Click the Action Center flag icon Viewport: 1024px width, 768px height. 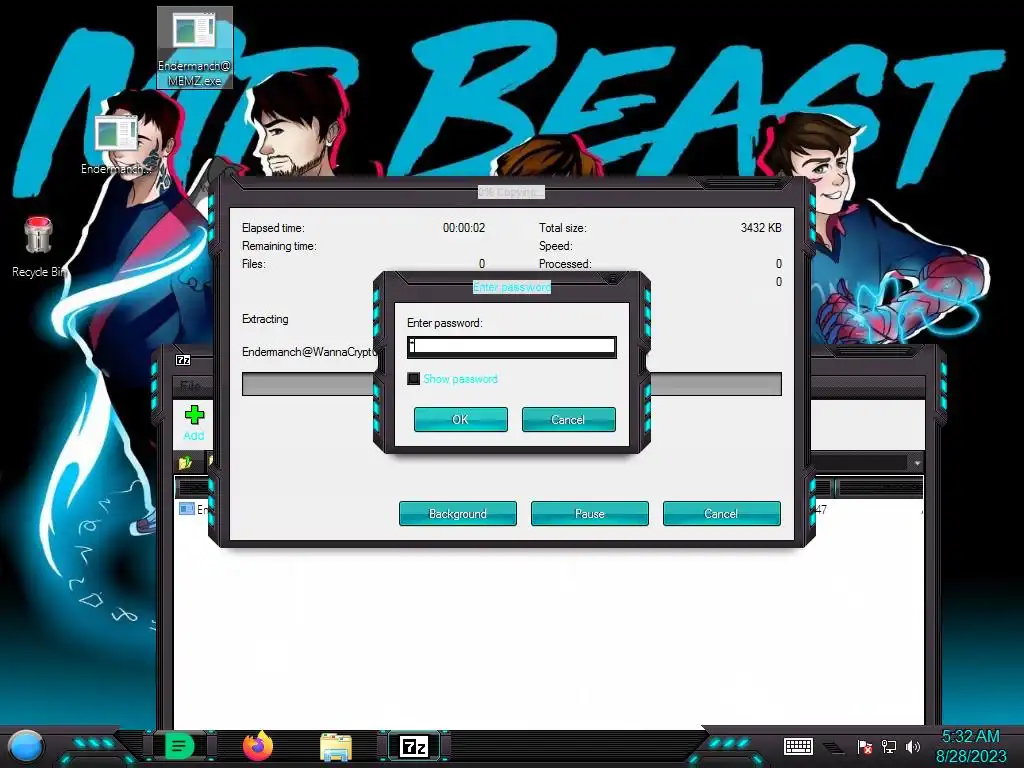[865, 746]
